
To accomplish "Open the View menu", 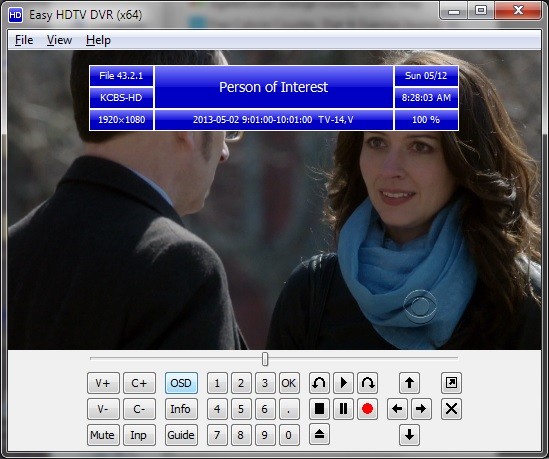I will click(60, 40).
